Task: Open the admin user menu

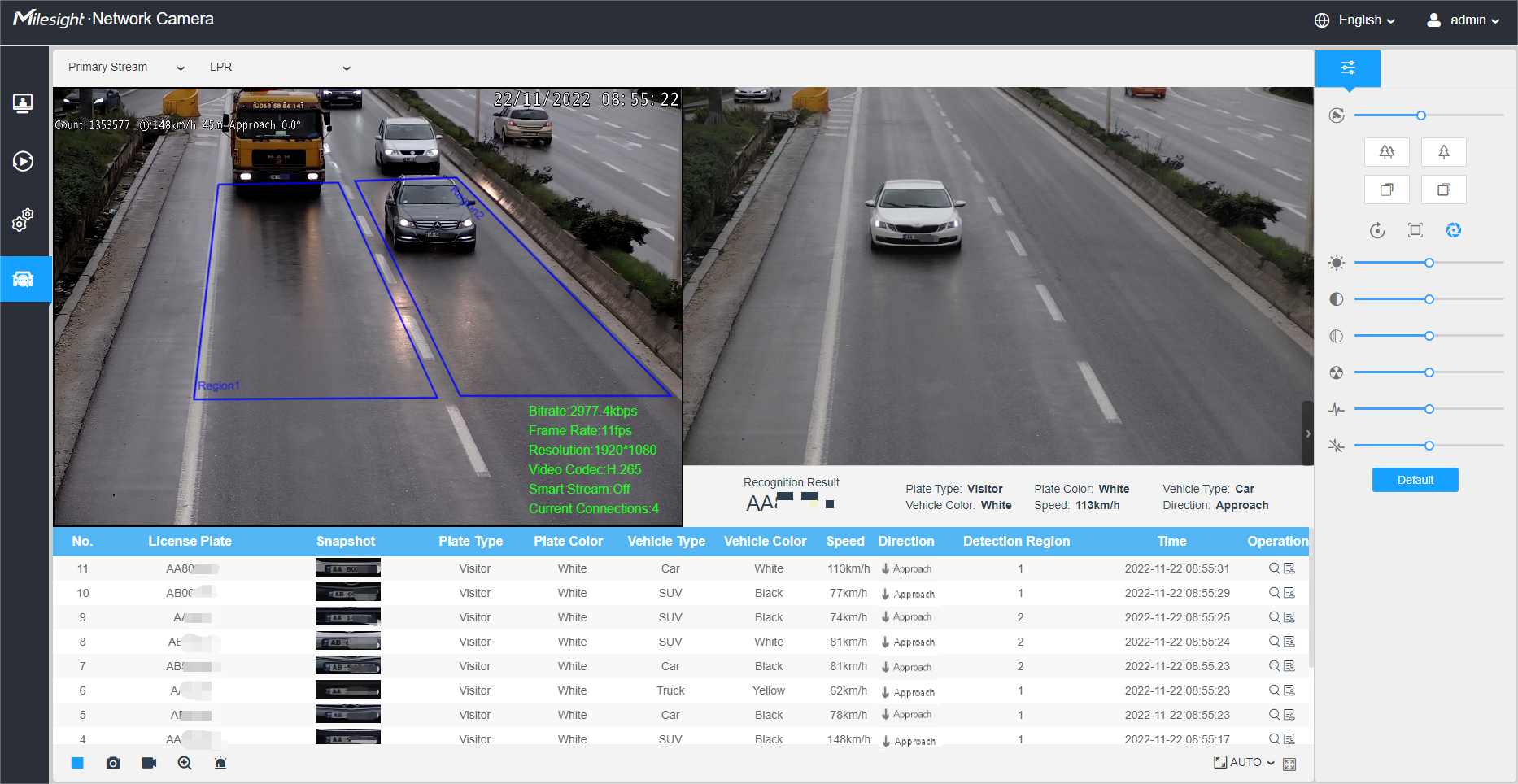Action: (x=1463, y=20)
